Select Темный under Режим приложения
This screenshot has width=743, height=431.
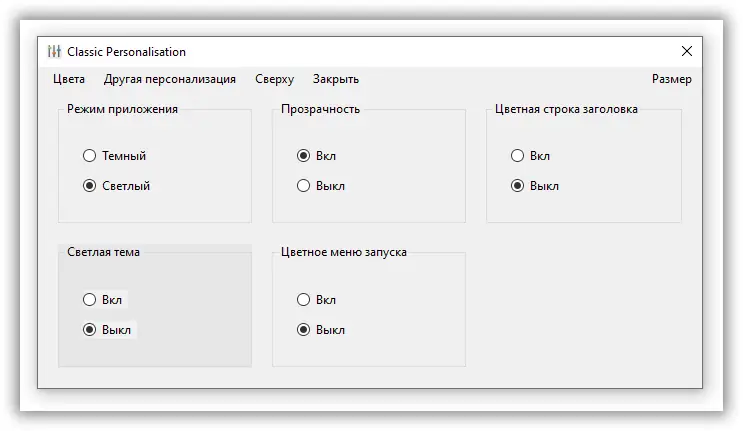click(90, 156)
